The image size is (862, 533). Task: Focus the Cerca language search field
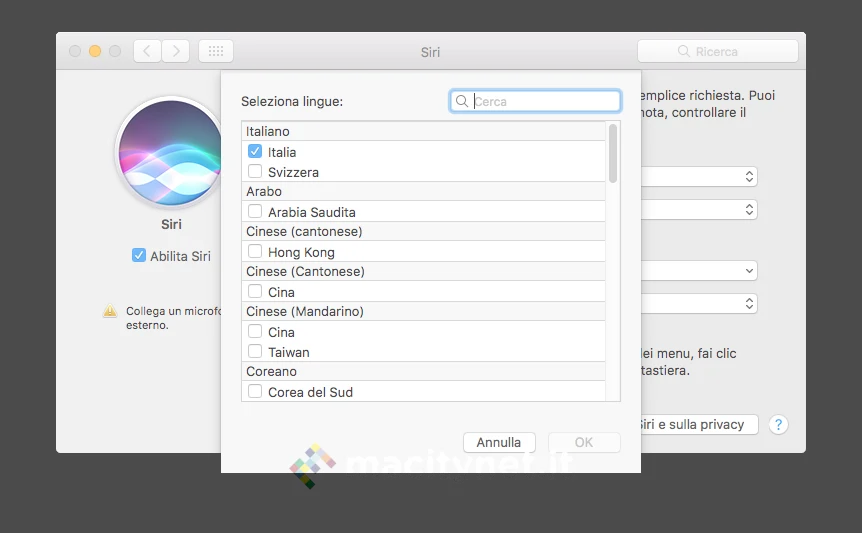pyautogui.click(x=535, y=101)
